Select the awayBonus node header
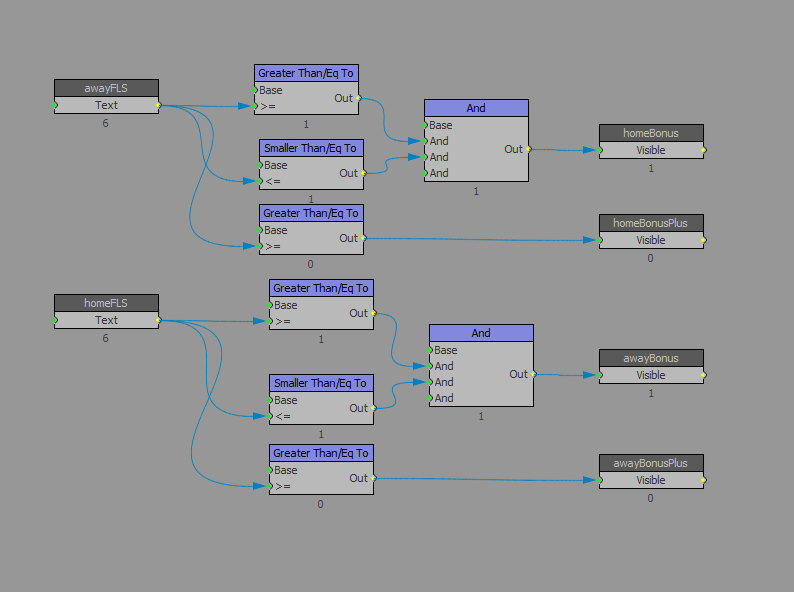Image resolution: width=794 pixels, height=592 pixels. 651,359
